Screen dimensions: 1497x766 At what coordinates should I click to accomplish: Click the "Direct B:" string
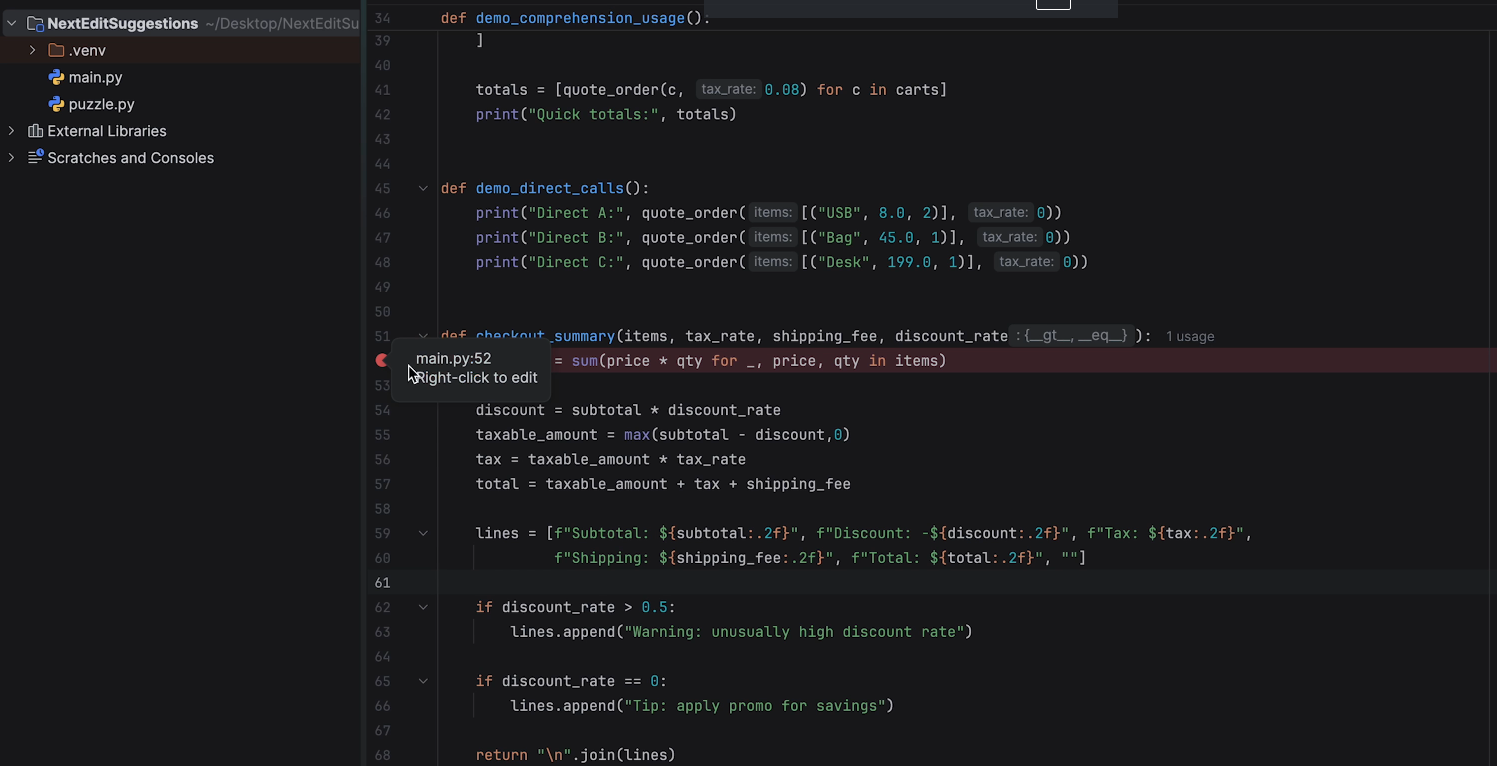coord(576,237)
